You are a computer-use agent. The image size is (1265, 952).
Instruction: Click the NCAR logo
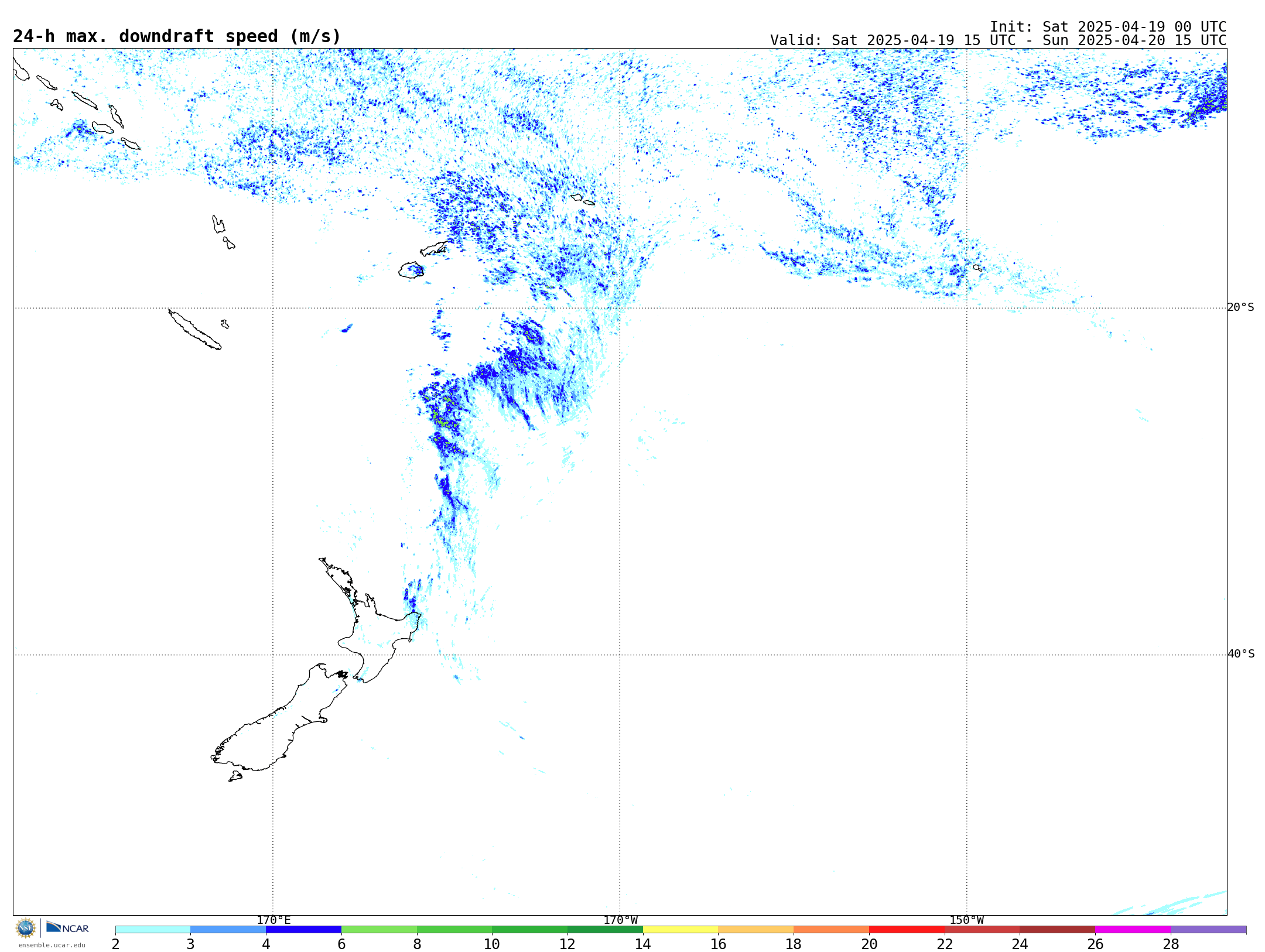coord(67,927)
